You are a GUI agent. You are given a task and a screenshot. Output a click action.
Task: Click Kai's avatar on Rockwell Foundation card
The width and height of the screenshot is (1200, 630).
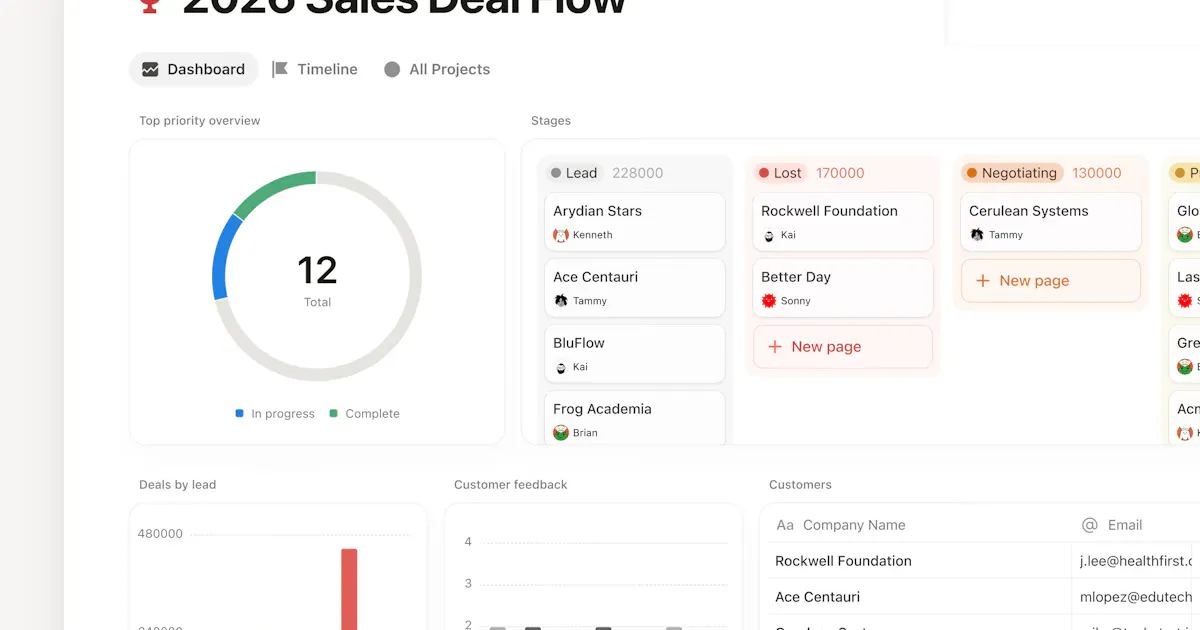pos(769,235)
